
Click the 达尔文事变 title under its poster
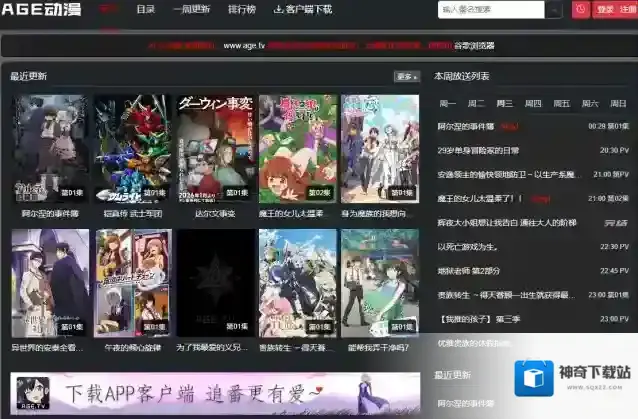[x=215, y=214]
